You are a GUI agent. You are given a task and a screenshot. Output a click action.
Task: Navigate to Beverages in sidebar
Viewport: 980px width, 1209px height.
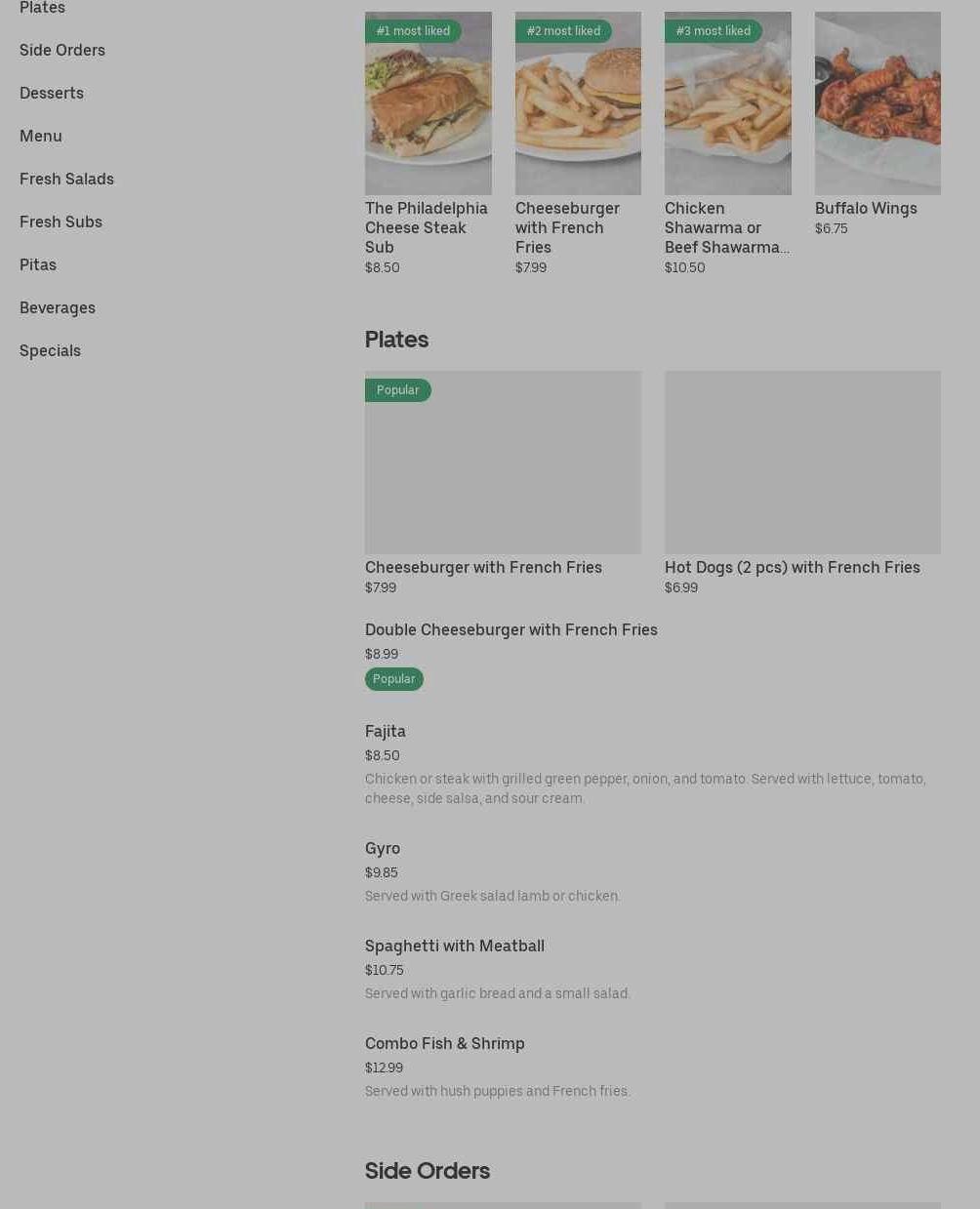[x=58, y=307]
